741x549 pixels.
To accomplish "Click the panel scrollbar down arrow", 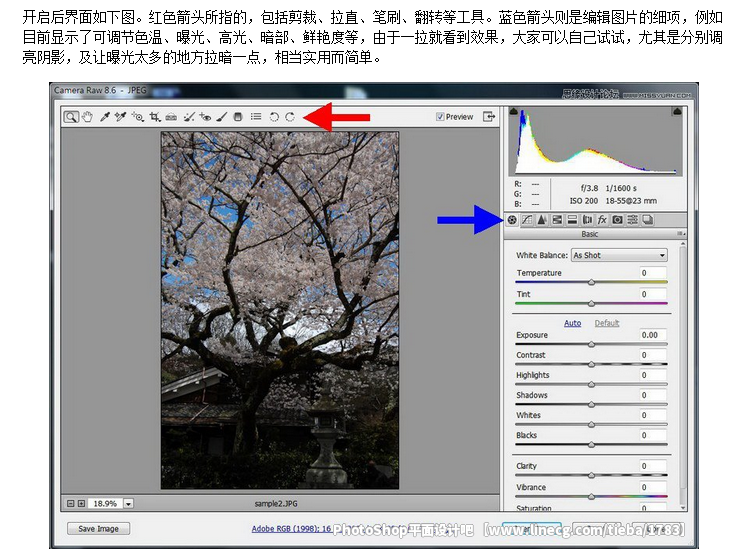I will click(682, 507).
